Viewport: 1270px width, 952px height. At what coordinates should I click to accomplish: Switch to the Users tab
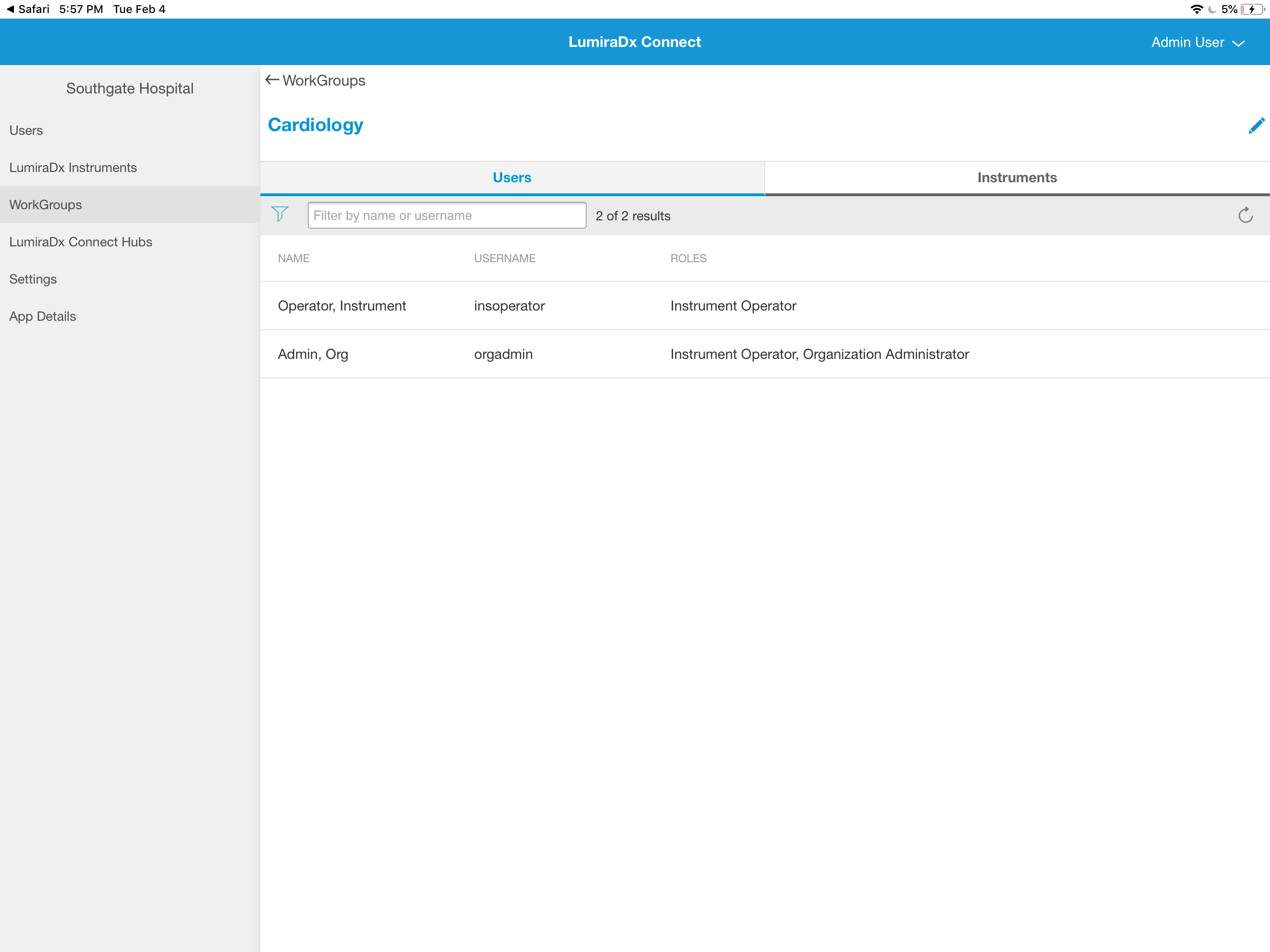pyautogui.click(x=512, y=178)
